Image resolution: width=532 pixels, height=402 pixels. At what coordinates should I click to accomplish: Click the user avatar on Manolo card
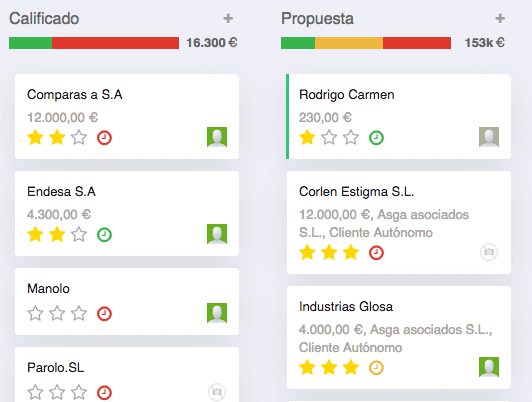[x=217, y=313]
